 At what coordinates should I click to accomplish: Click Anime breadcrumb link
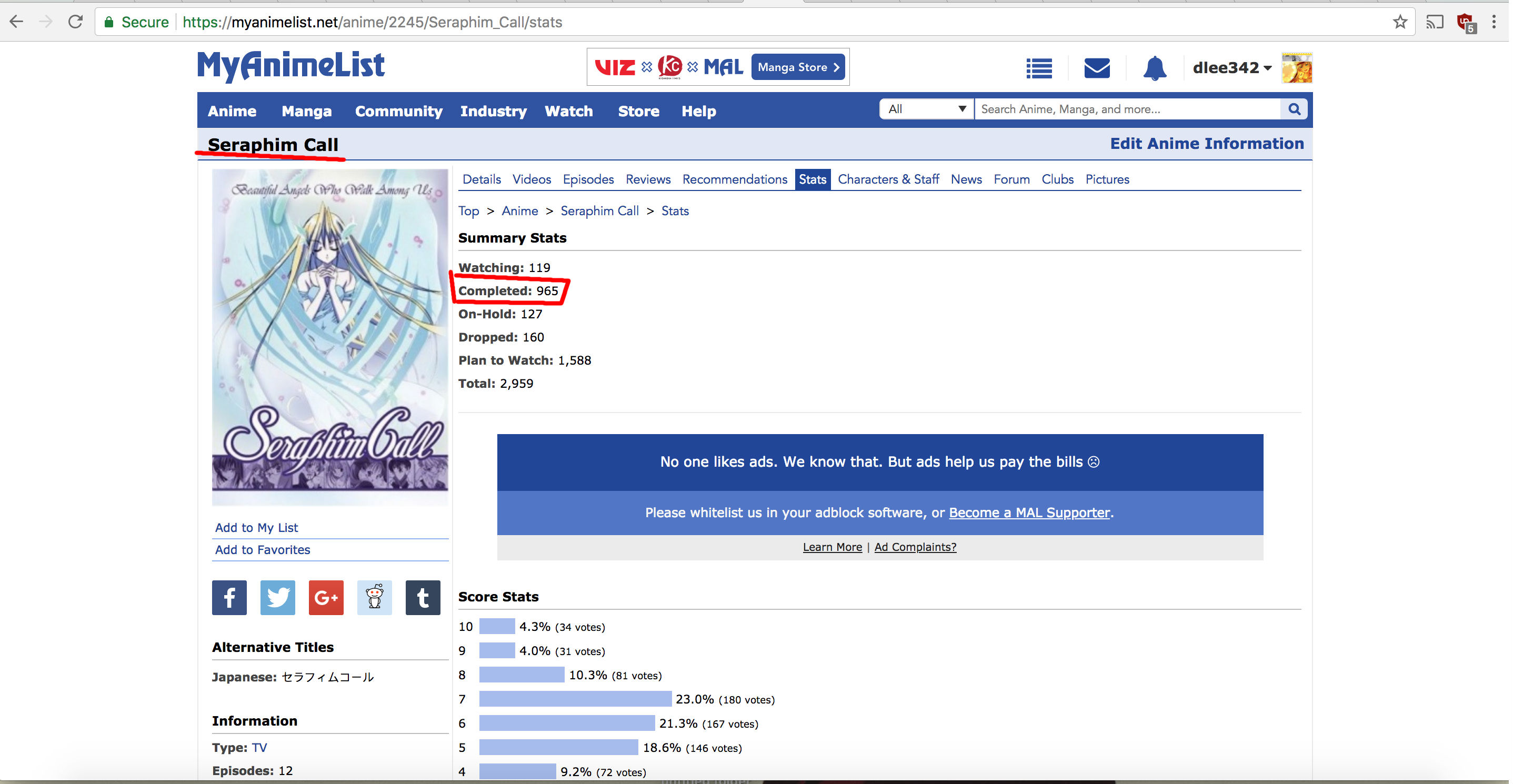pyautogui.click(x=521, y=212)
